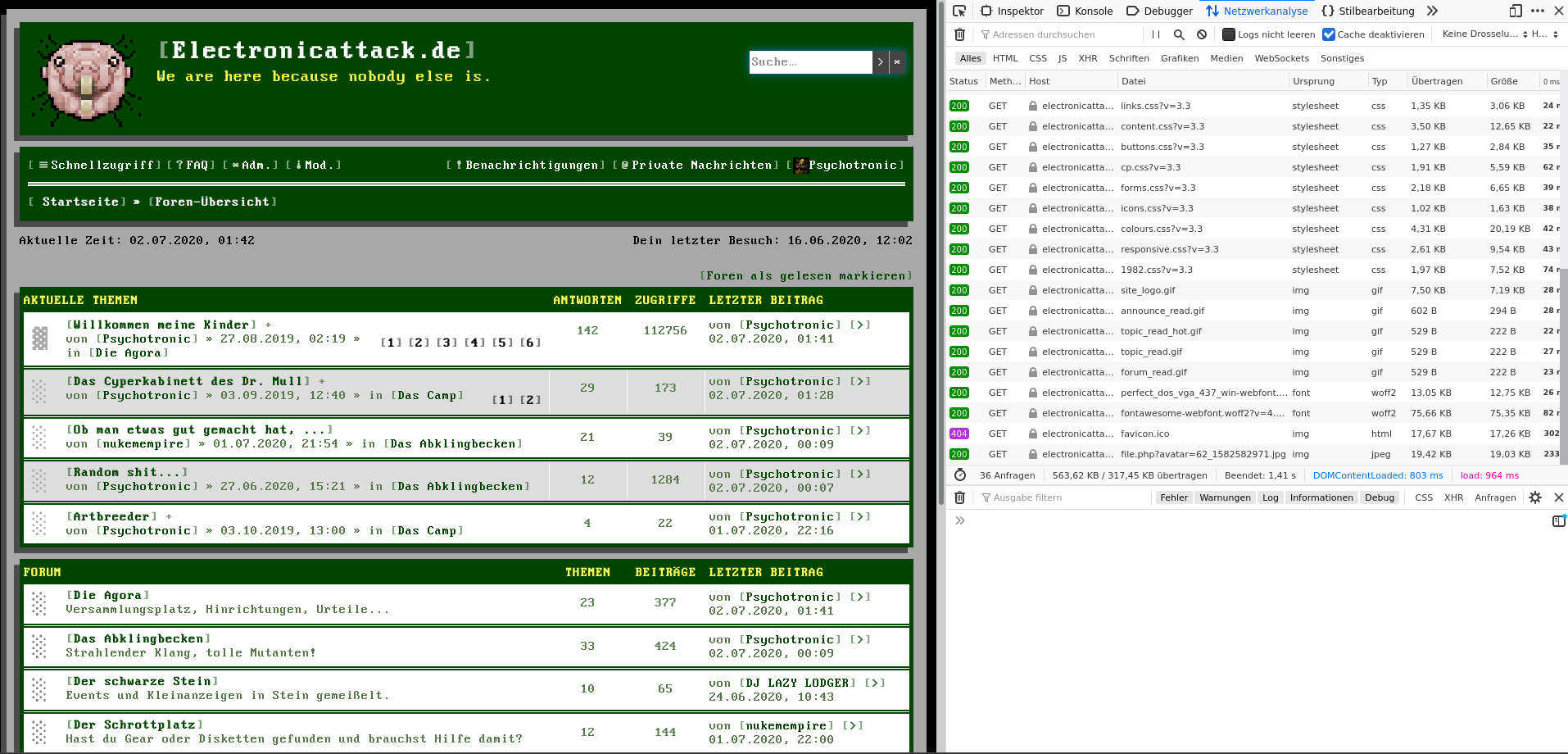Viewport: 1568px width, 754px height.
Task: Open the network search magnifier
Action: pos(1179,34)
